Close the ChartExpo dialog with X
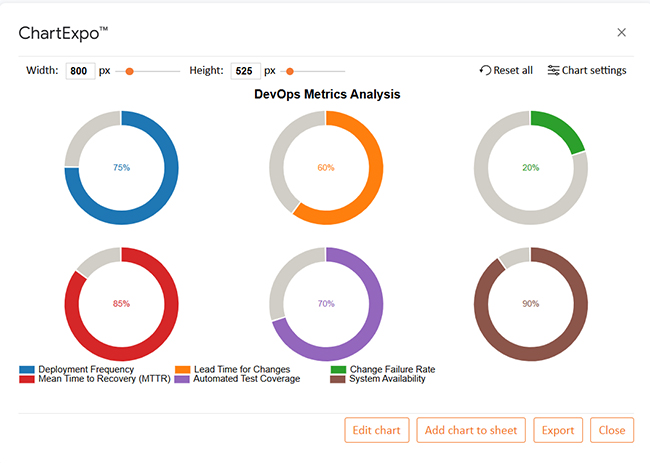Viewport: 650px width, 463px height. [x=621, y=33]
